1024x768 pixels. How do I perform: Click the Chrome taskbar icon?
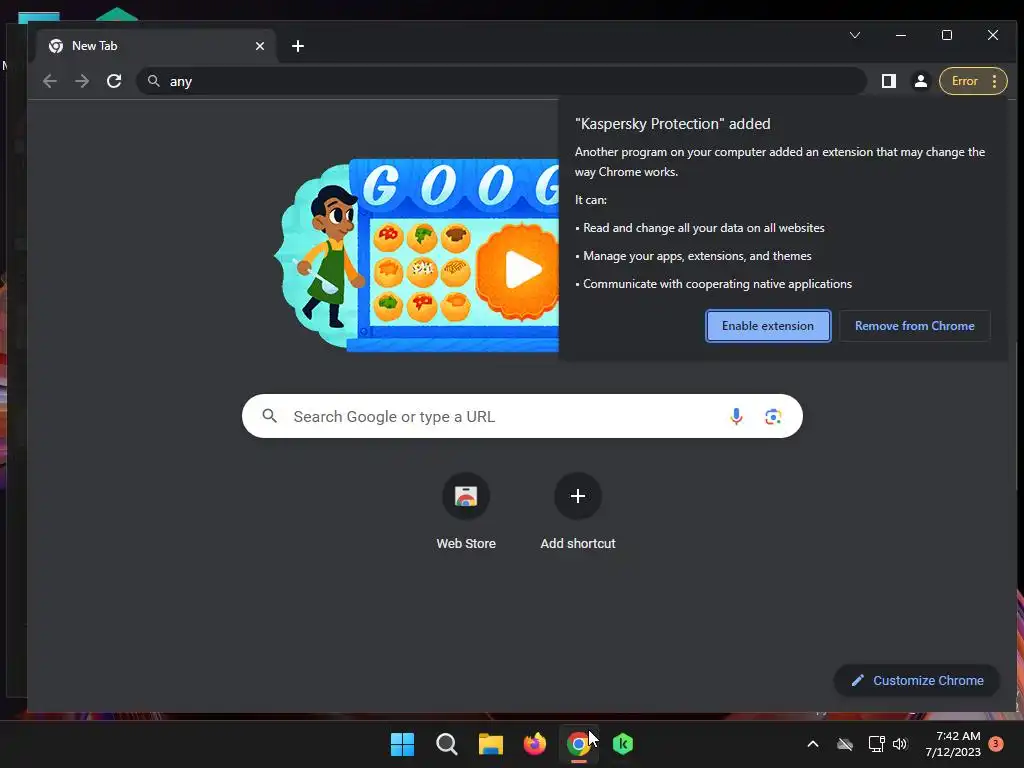click(579, 744)
